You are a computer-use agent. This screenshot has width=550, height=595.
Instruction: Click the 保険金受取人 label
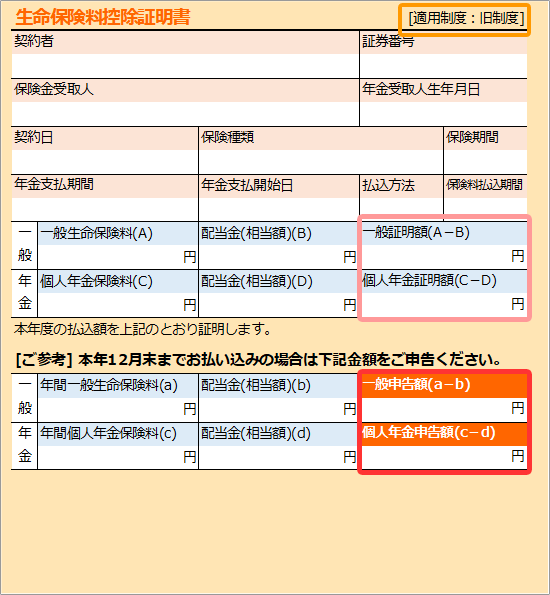tap(54, 89)
